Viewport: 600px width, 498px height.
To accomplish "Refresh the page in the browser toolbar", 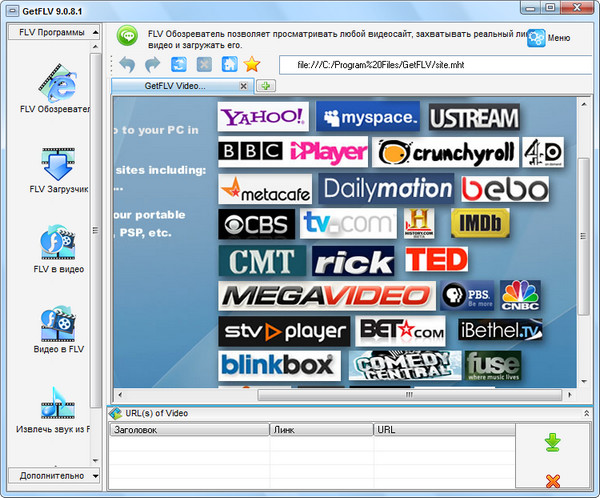I will pos(179,65).
